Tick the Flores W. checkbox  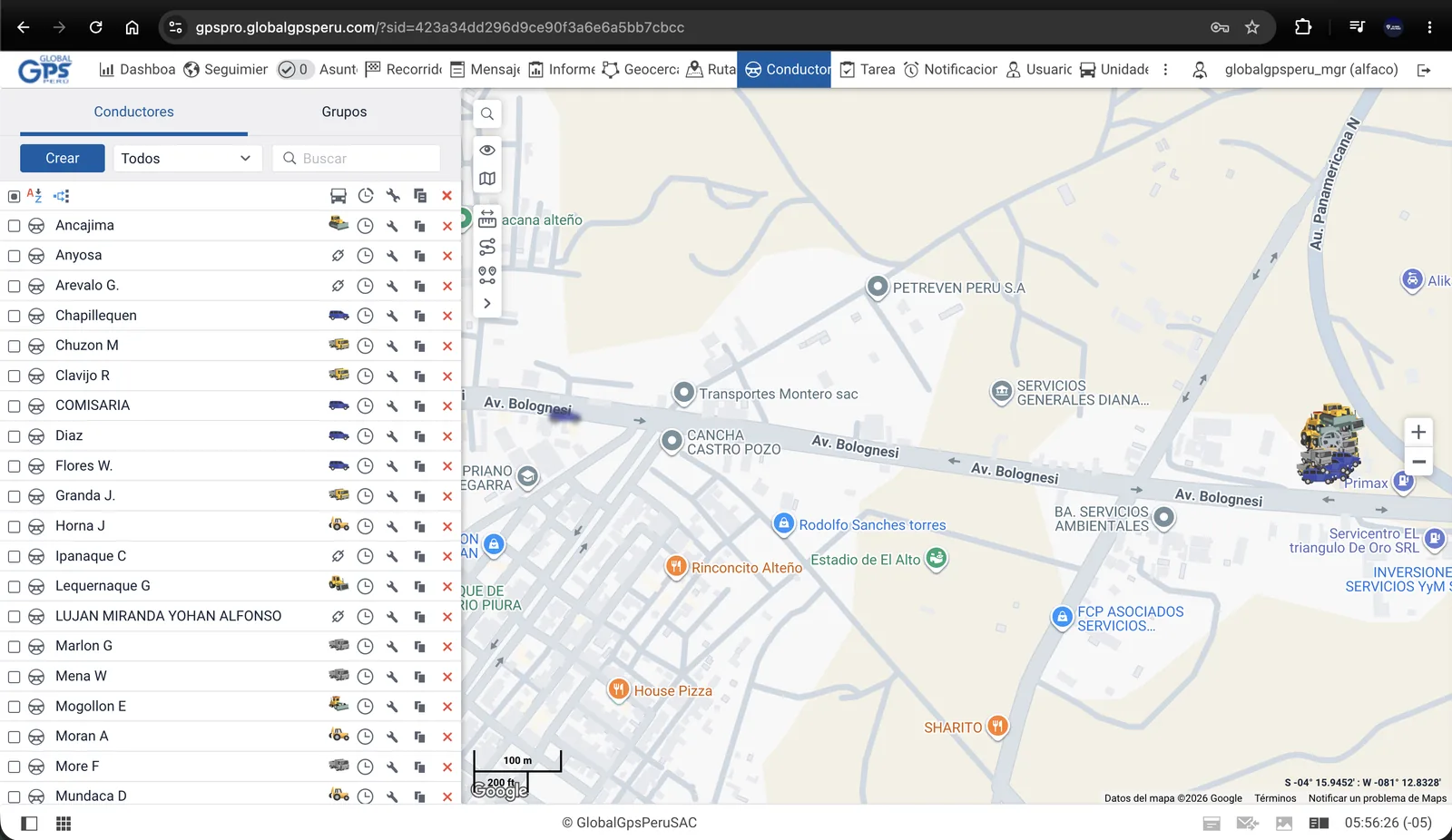click(14, 466)
